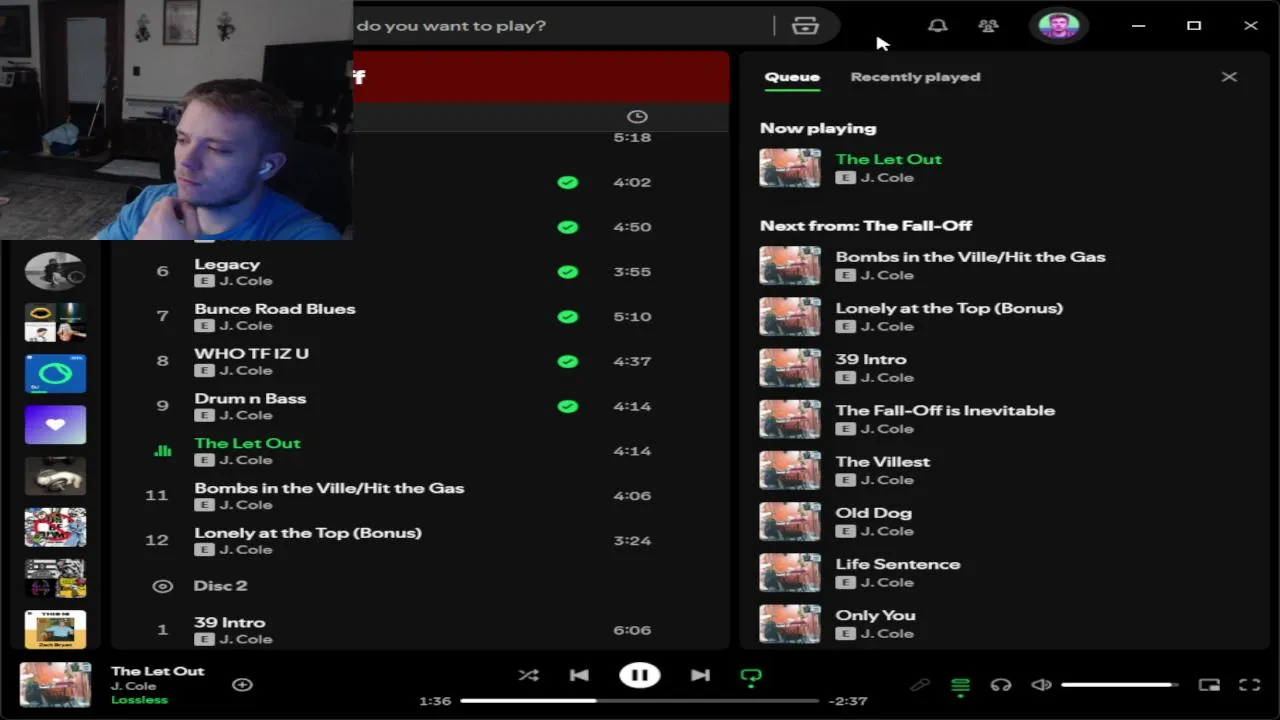Mute the volume speaker icon
The image size is (1280, 720).
(x=1041, y=685)
